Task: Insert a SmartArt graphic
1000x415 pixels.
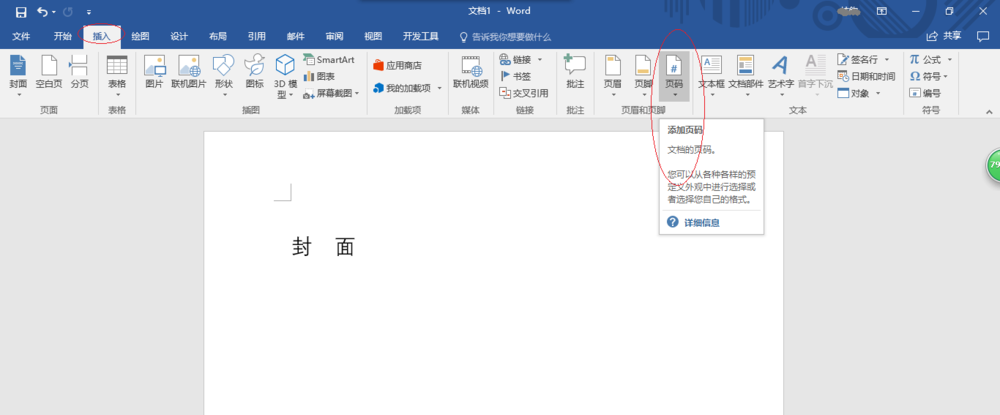Action: [x=328, y=60]
